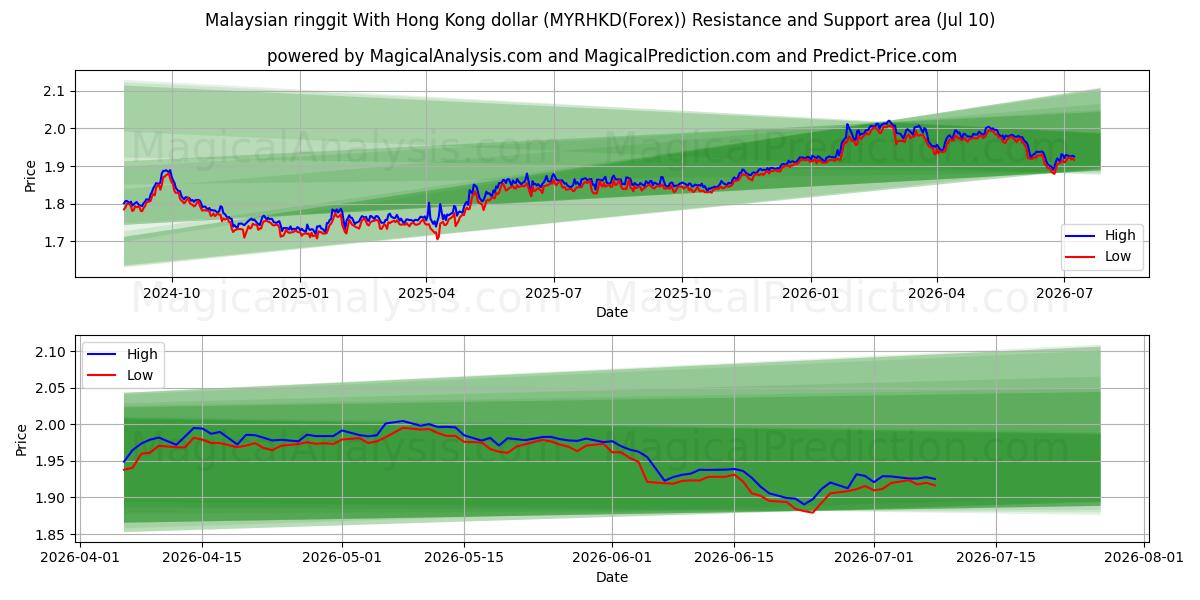1200x600 pixels.
Task: Click the '2026-05-15' date label in bottom chart
Action: tap(464, 557)
